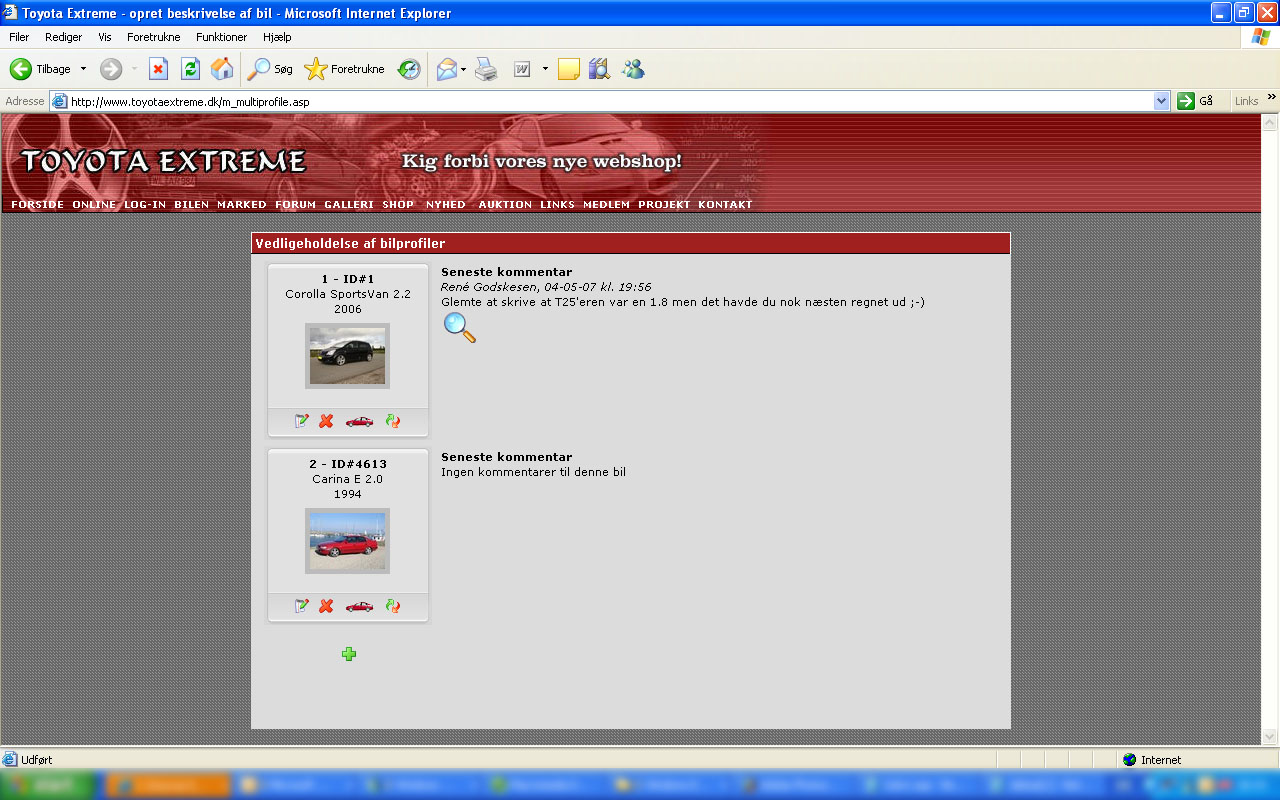The width and height of the screenshot is (1280, 800).
Task: Click the Toyota Extreme logo
Action: click(x=163, y=161)
